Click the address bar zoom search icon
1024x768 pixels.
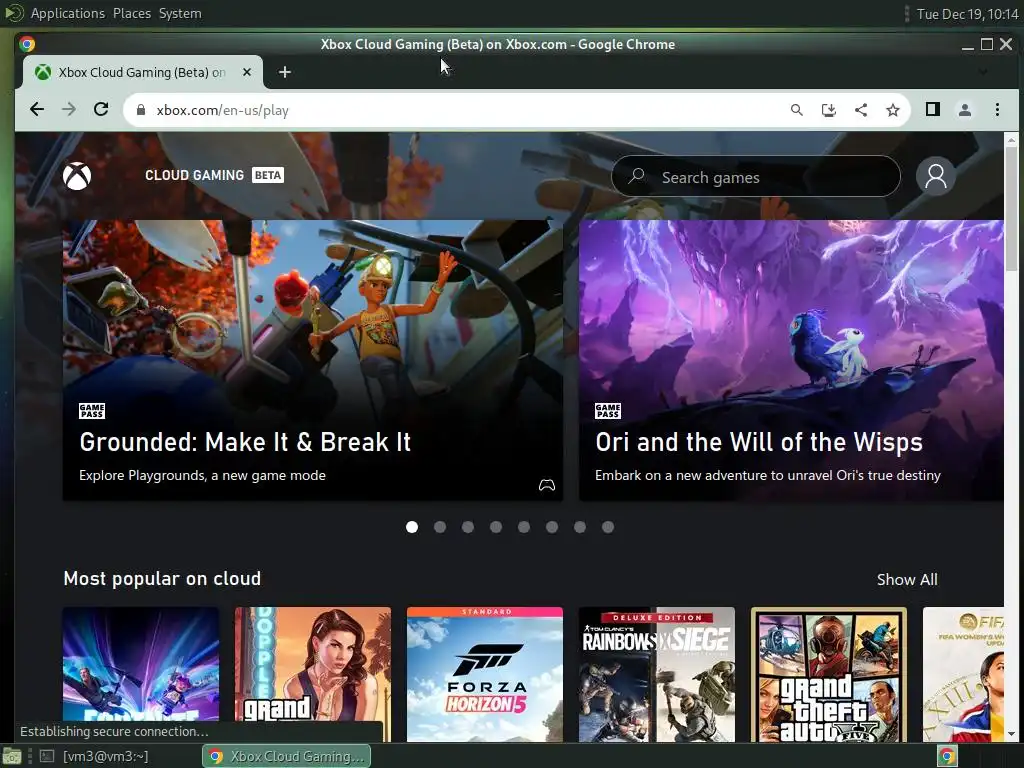[x=796, y=110]
